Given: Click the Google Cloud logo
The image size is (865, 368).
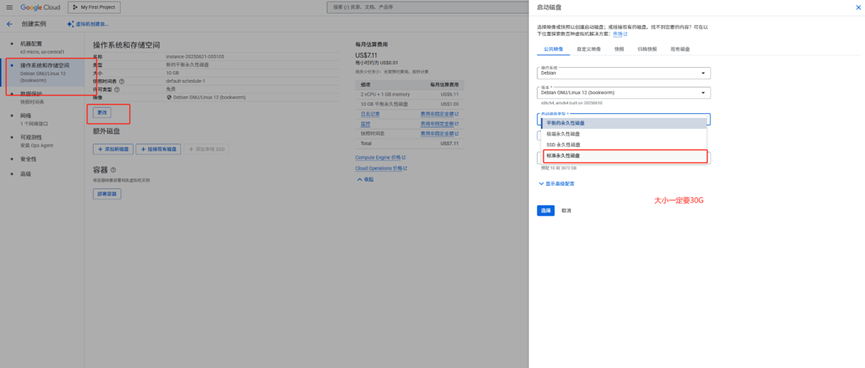Looking at the screenshot, I should (x=41, y=7).
